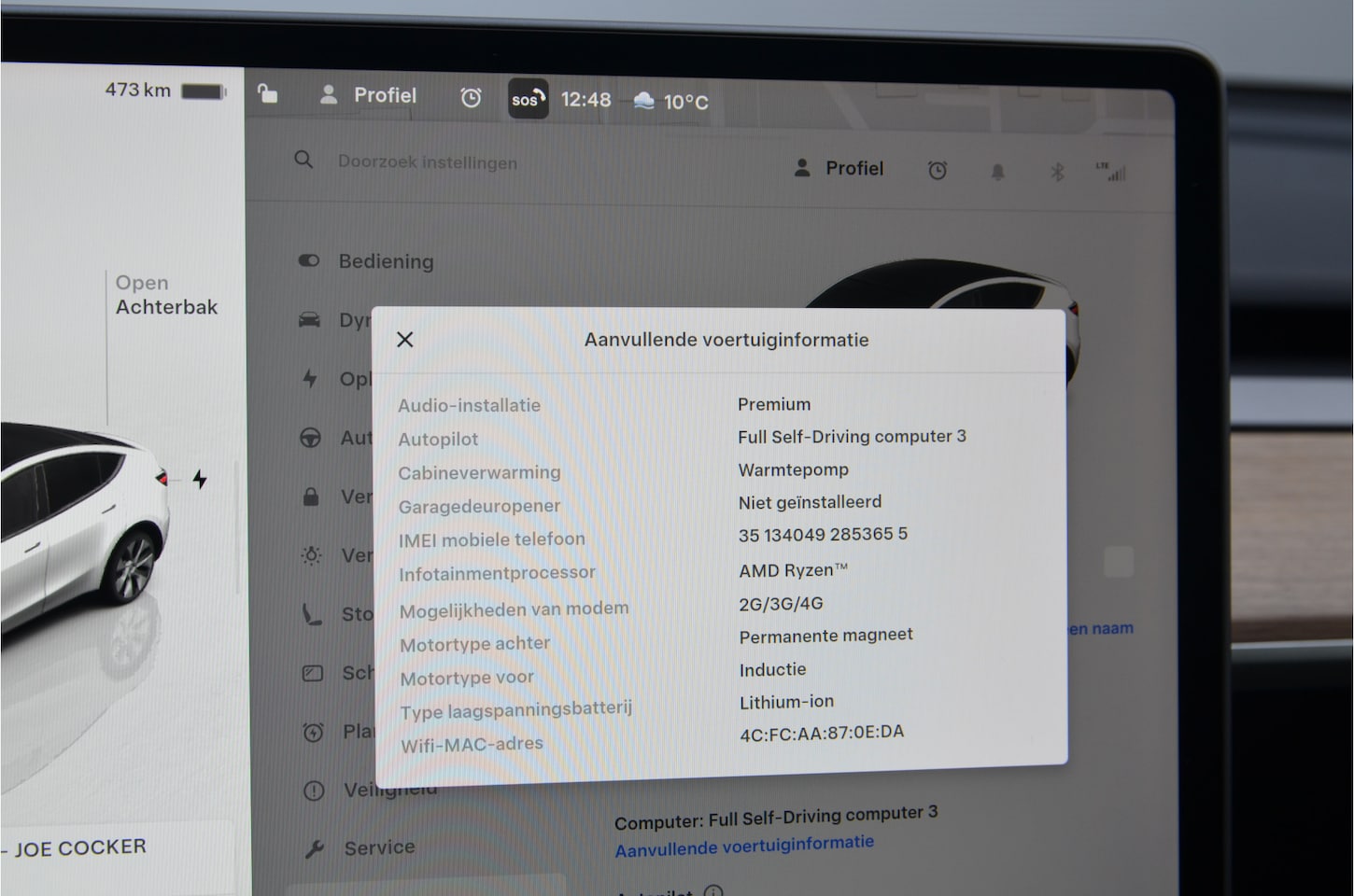Tap the alarm clock icon in settings header
This screenshot has height=896, width=1354.
pyautogui.click(x=938, y=171)
